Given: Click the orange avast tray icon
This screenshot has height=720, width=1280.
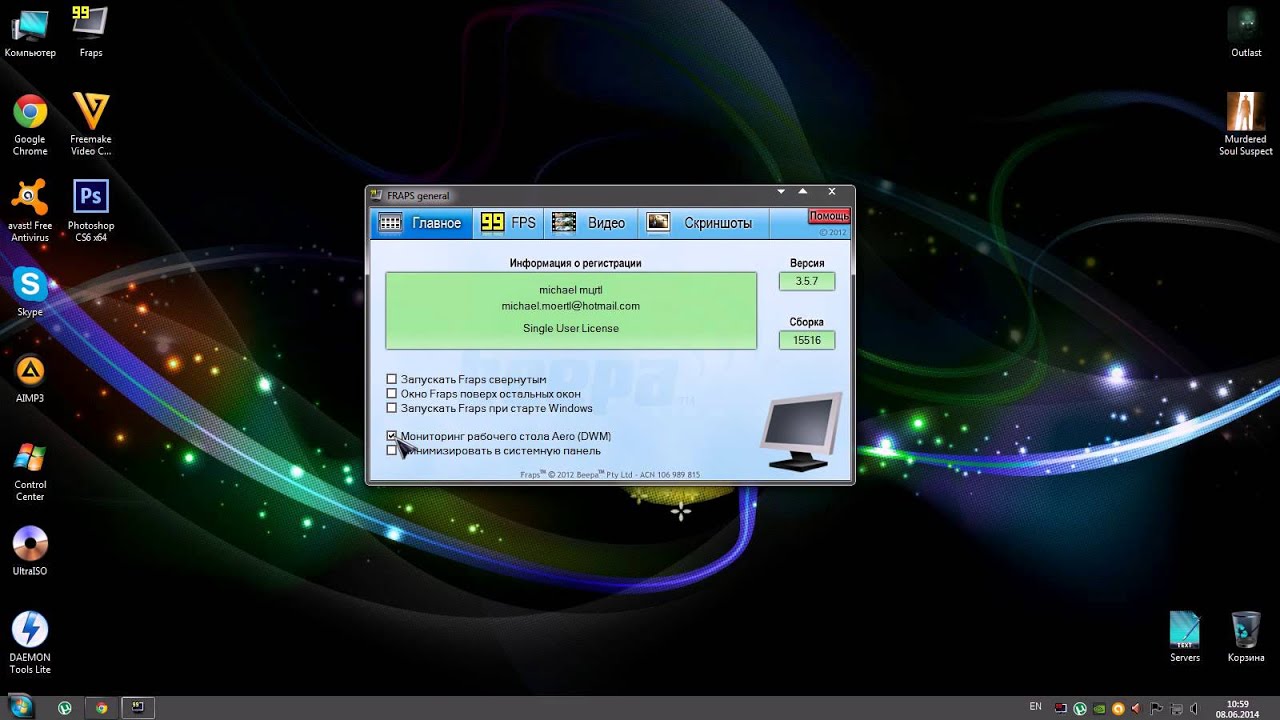Looking at the screenshot, I should click(x=1119, y=709).
